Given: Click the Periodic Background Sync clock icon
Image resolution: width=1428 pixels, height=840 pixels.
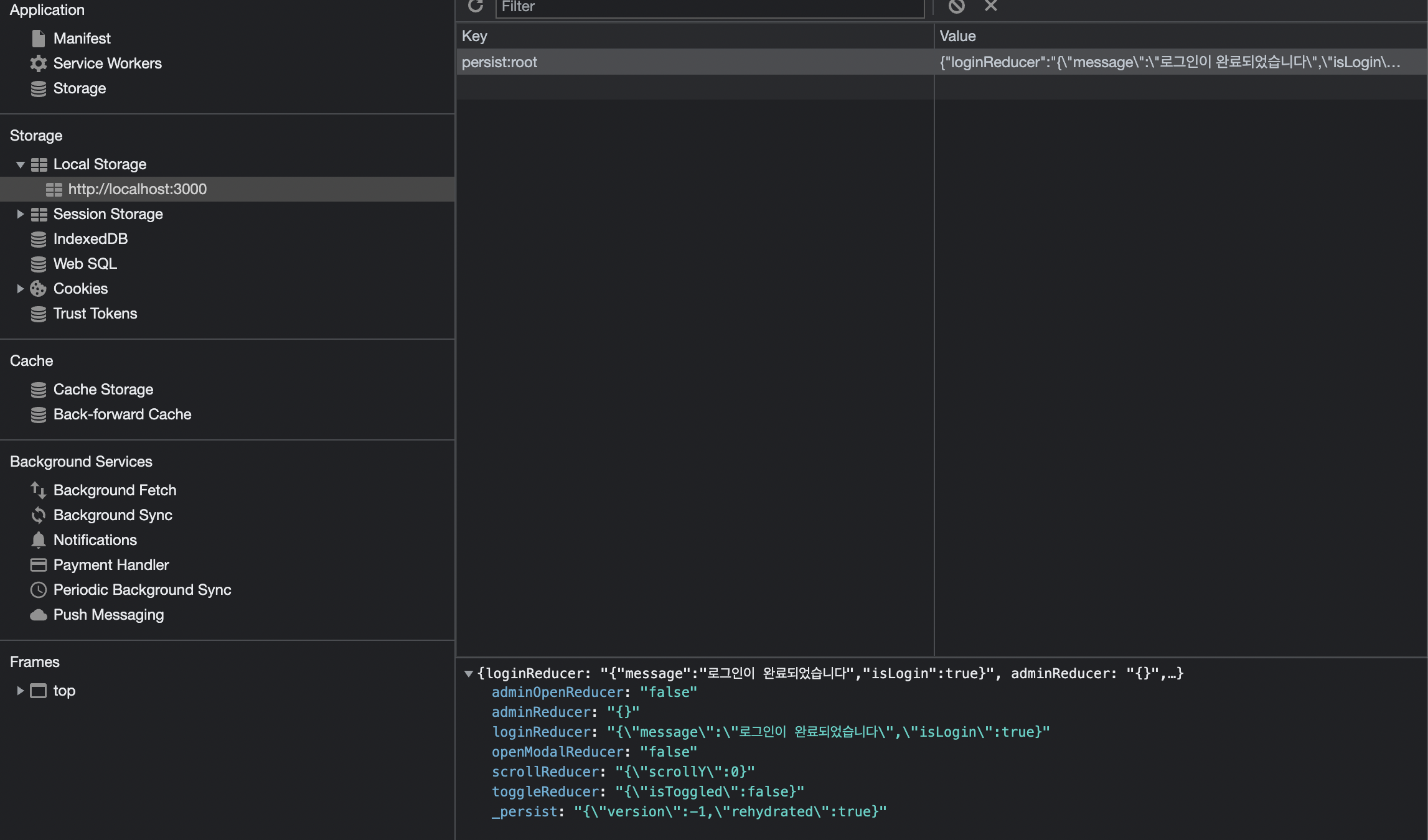Looking at the screenshot, I should click(39, 590).
